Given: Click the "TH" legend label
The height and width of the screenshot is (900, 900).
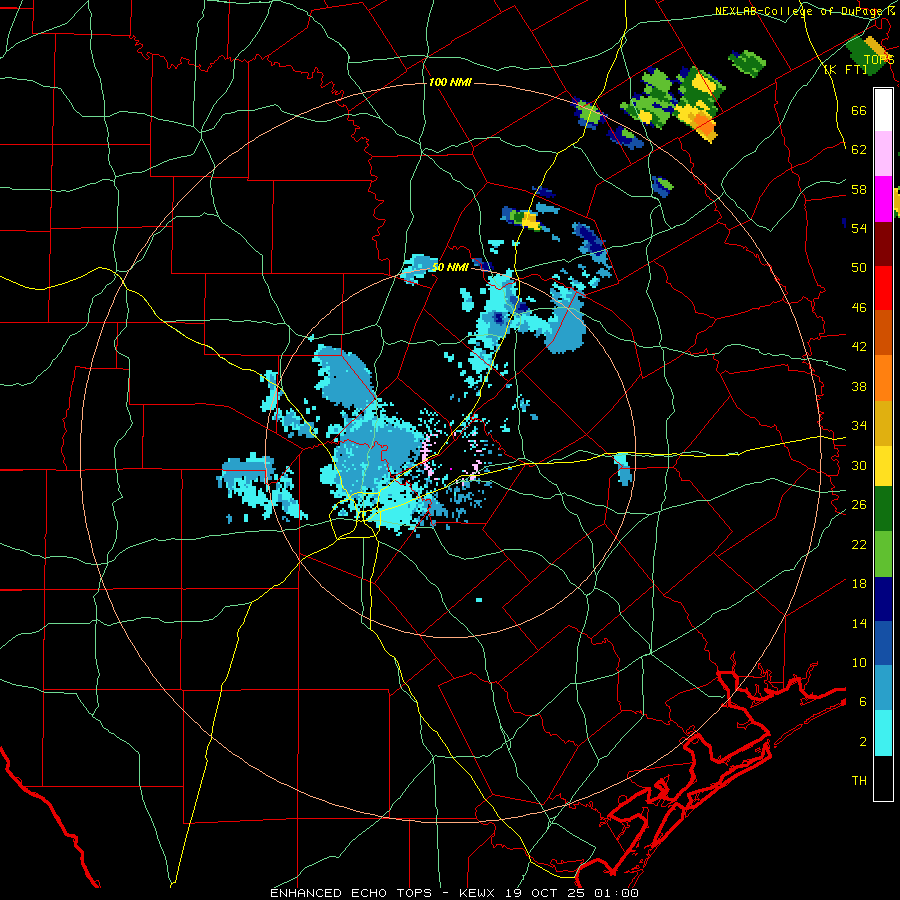Looking at the screenshot, I should pyautogui.click(x=859, y=781).
